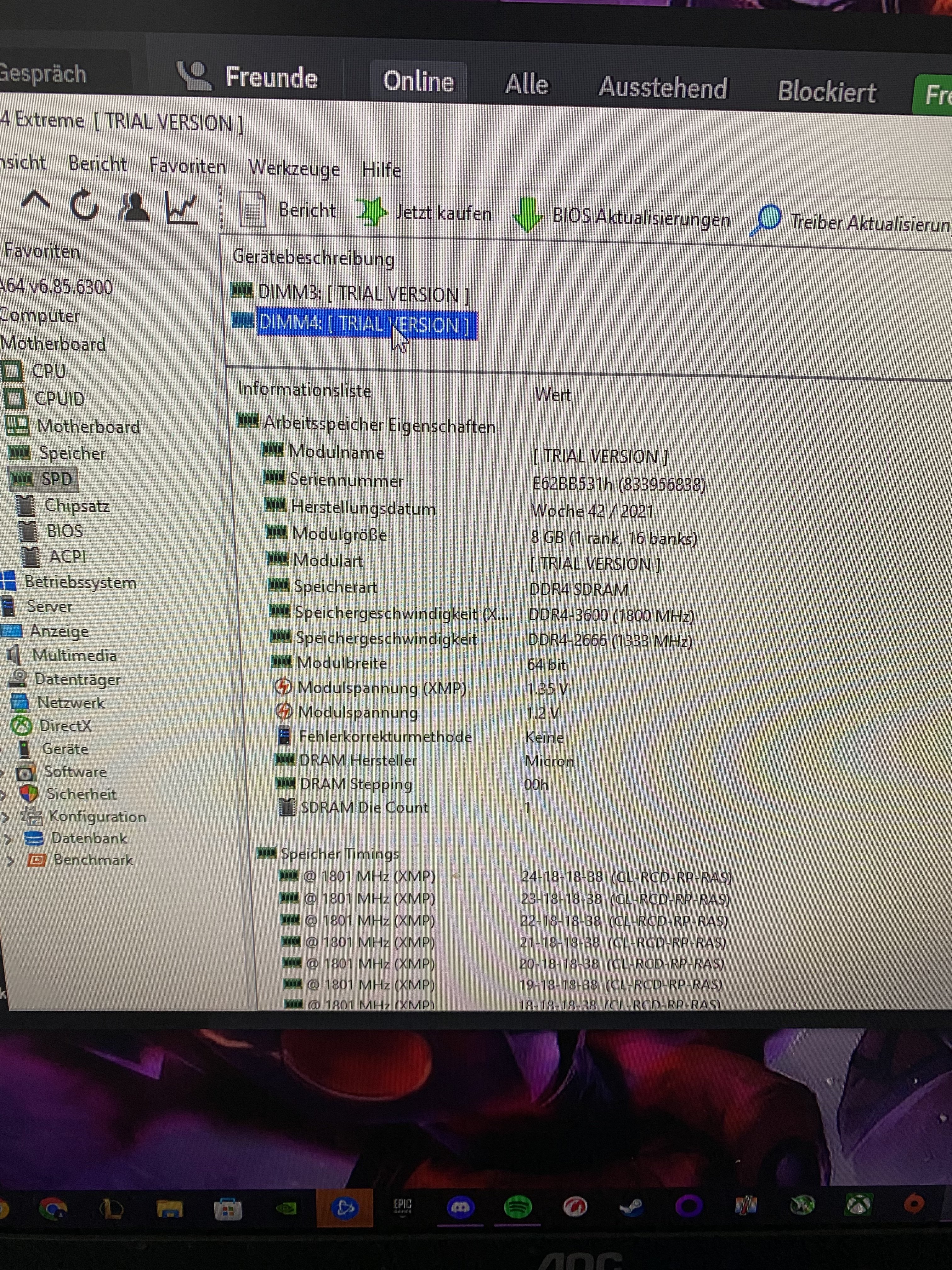
Task: Click the Refresh toolbar icon
Action: coord(84,206)
